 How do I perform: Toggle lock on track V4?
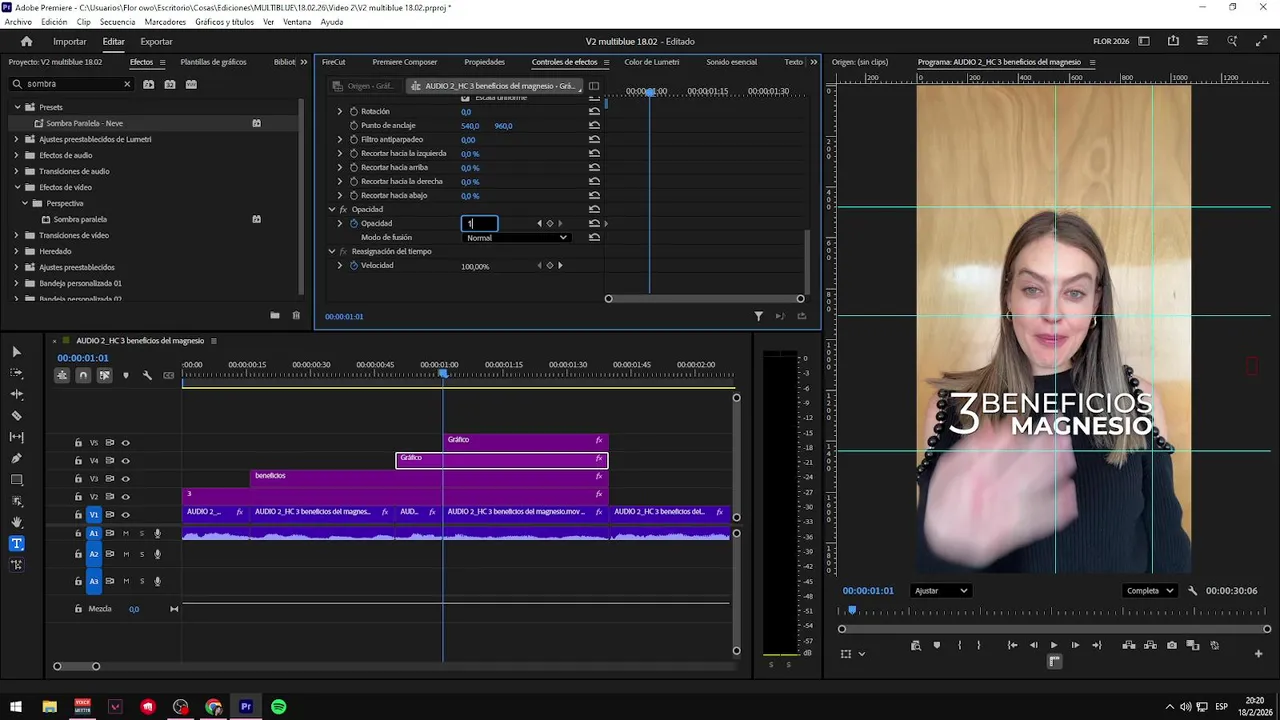coord(78,461)
